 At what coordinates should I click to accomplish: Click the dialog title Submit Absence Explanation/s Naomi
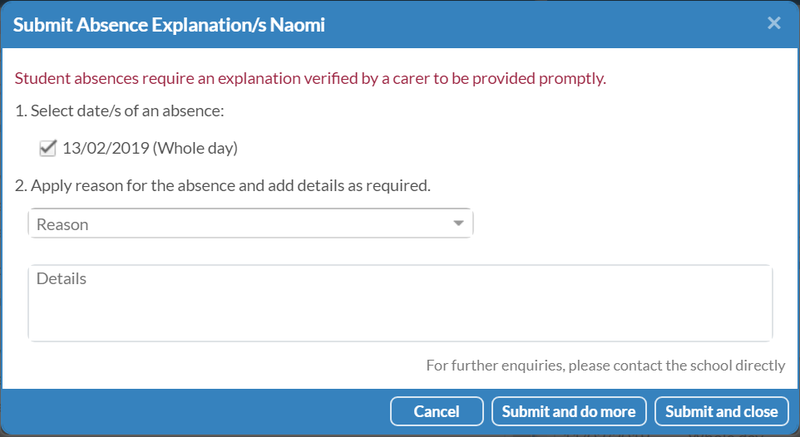(169, 25)
